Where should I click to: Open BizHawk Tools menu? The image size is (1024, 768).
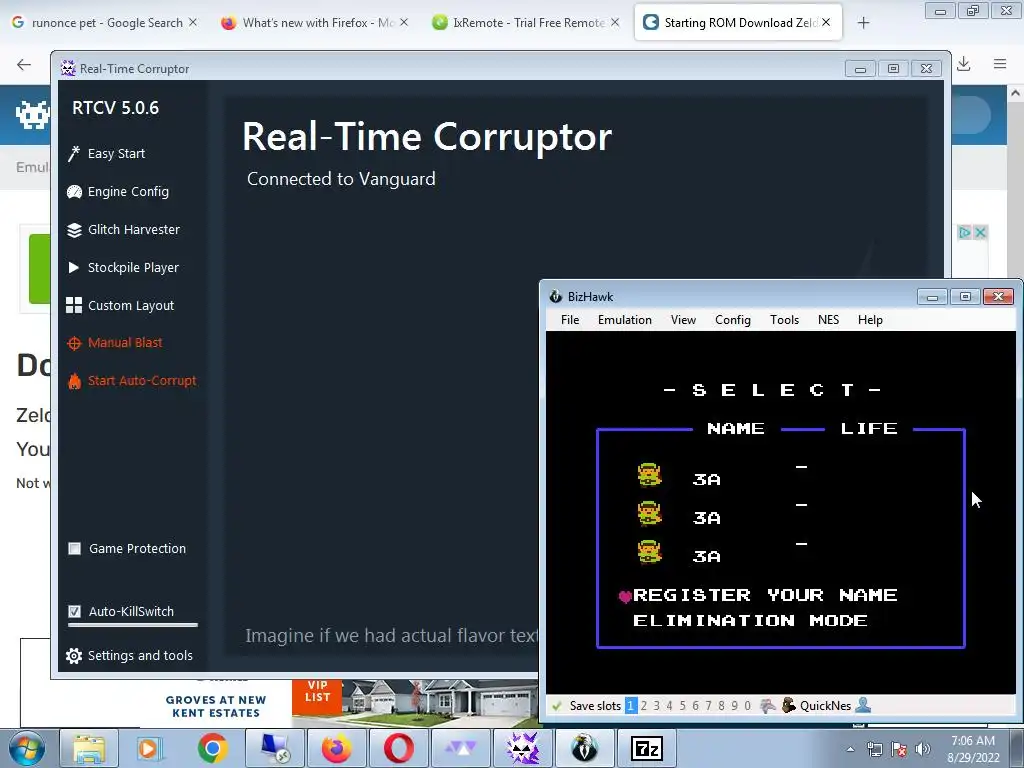coord(784,320)
